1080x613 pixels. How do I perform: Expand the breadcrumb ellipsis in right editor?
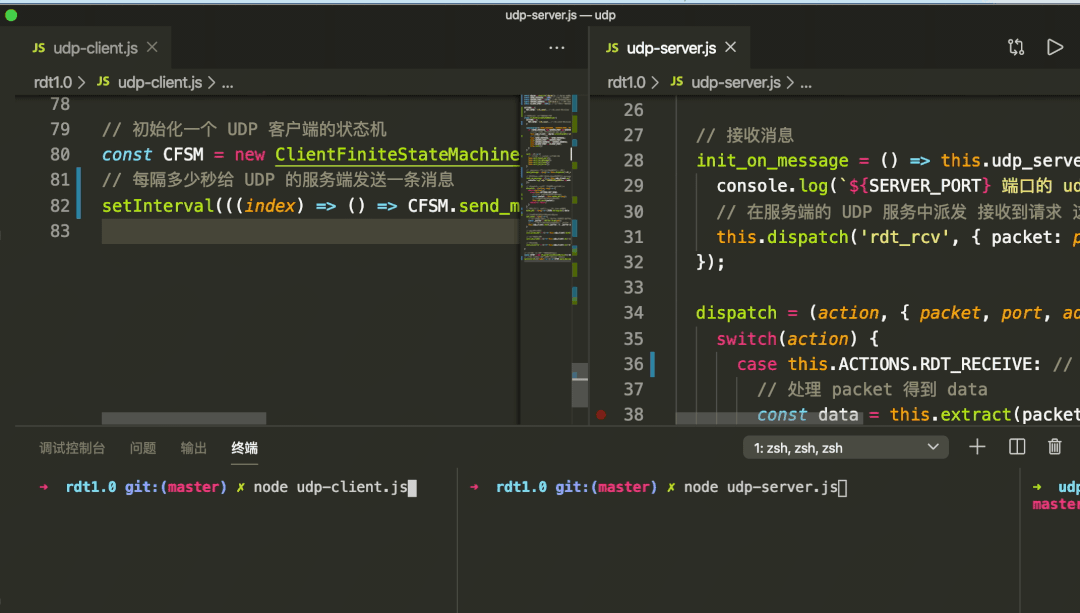point(806,83)
